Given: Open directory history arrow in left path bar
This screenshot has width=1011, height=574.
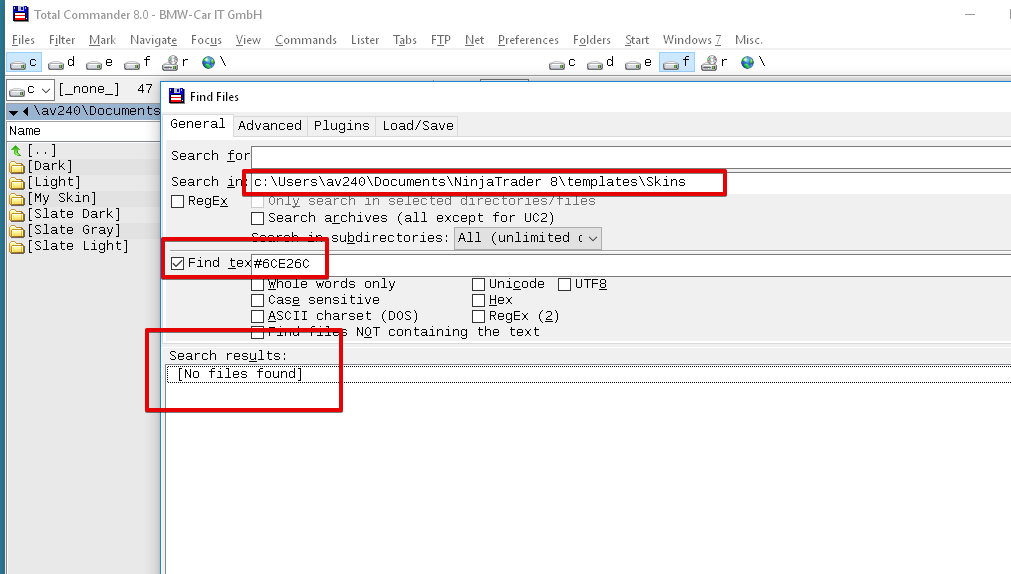Looking at the screenshot, I should coord(14,112).
